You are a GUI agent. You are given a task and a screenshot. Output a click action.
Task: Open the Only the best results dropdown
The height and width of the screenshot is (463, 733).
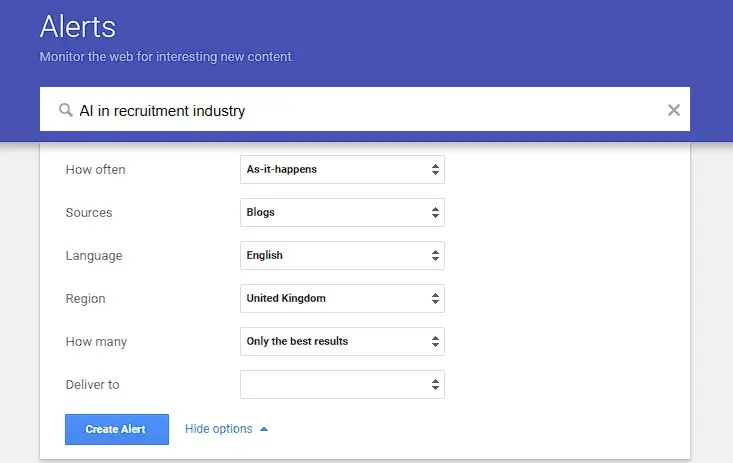[342, 341]
